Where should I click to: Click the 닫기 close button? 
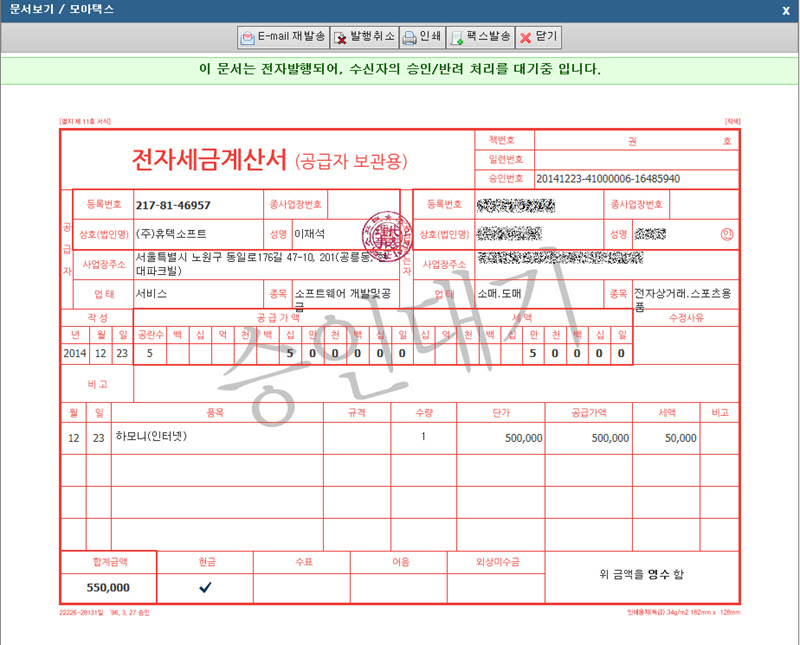coord(539,37)
